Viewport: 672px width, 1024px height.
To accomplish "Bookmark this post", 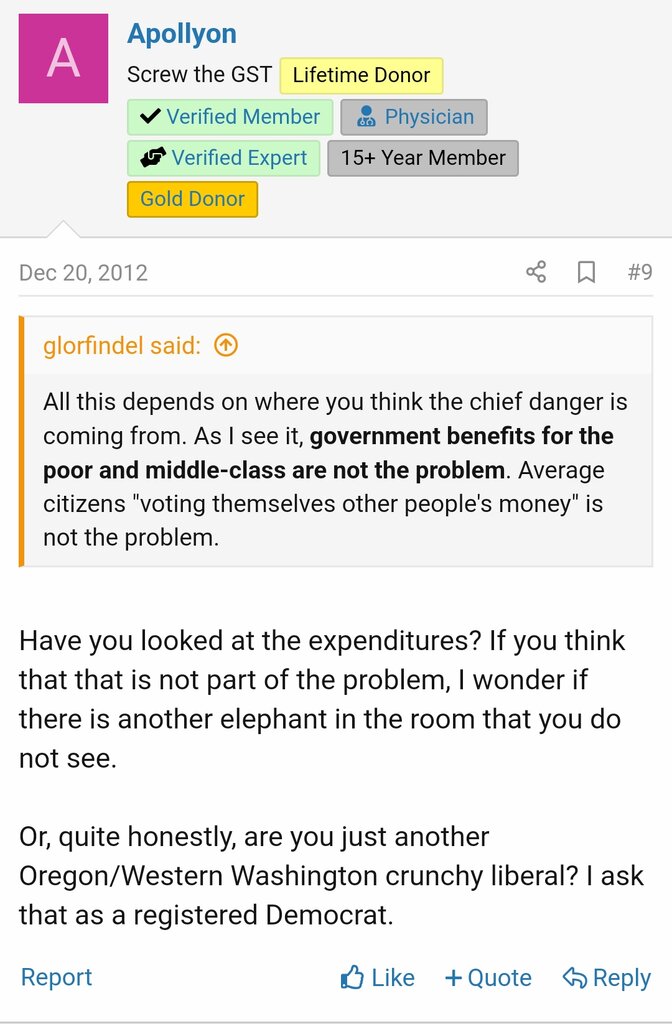I will tap(587, 272).
